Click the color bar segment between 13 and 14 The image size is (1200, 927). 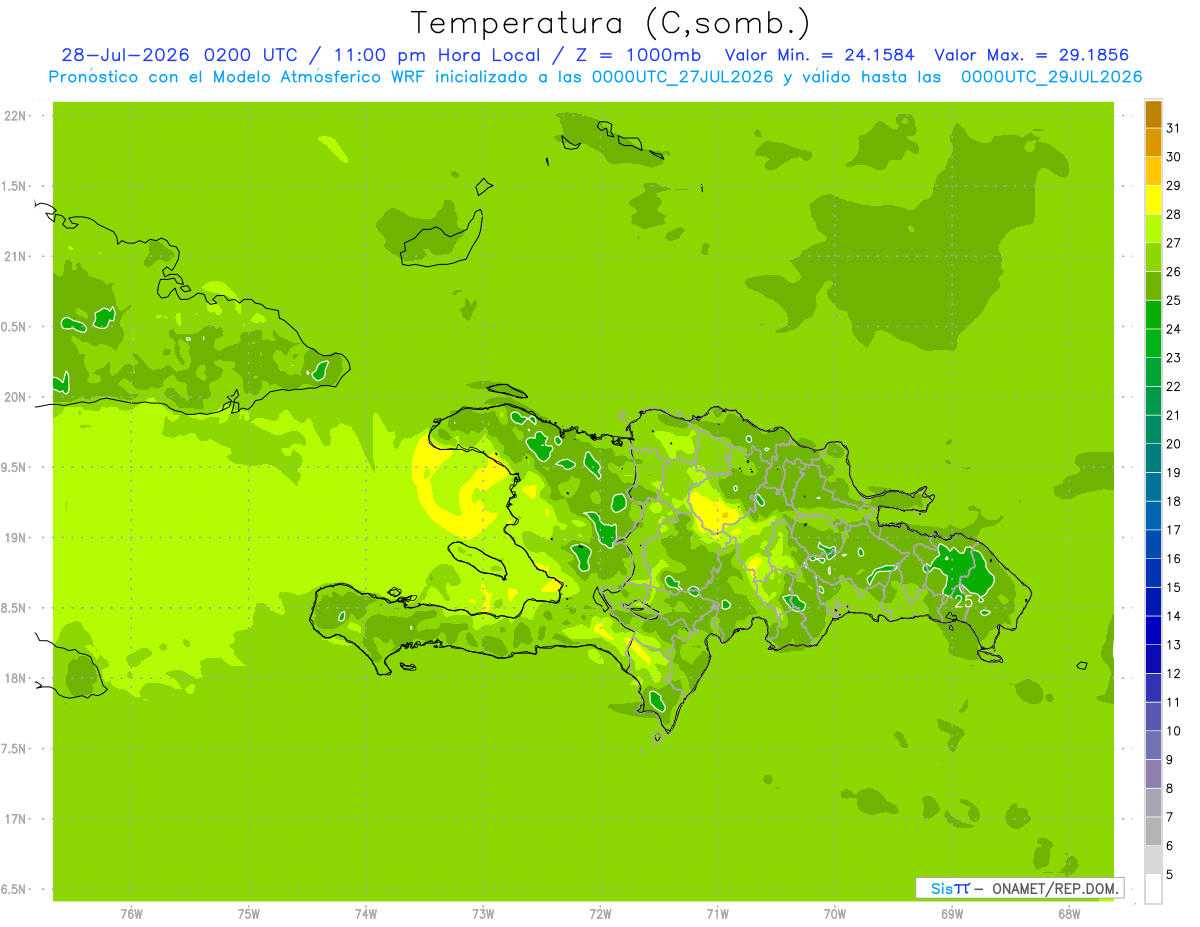(x=1153, y=631)
